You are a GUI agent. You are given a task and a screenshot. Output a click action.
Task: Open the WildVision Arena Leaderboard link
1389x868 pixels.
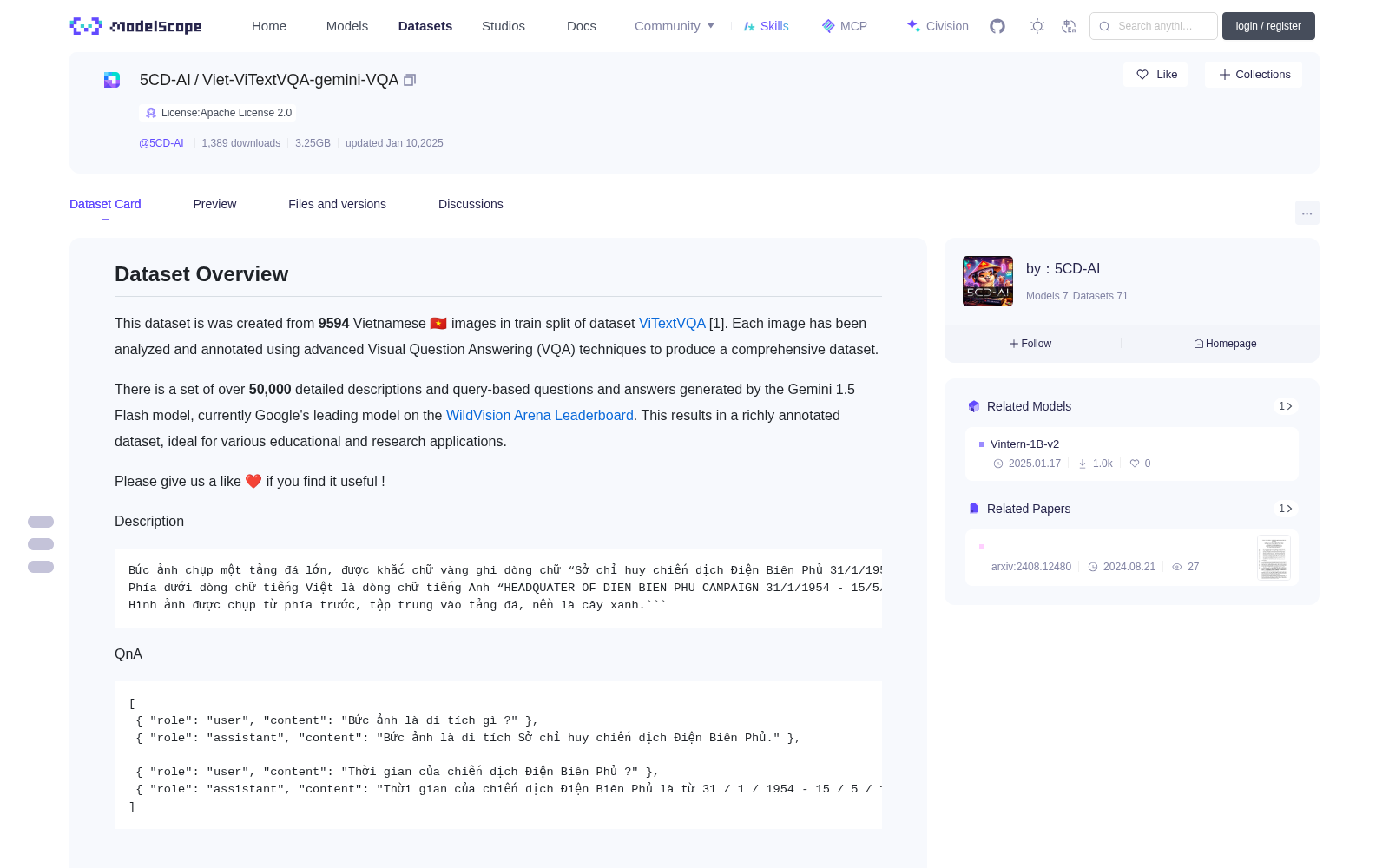click(x=540, y=415)
